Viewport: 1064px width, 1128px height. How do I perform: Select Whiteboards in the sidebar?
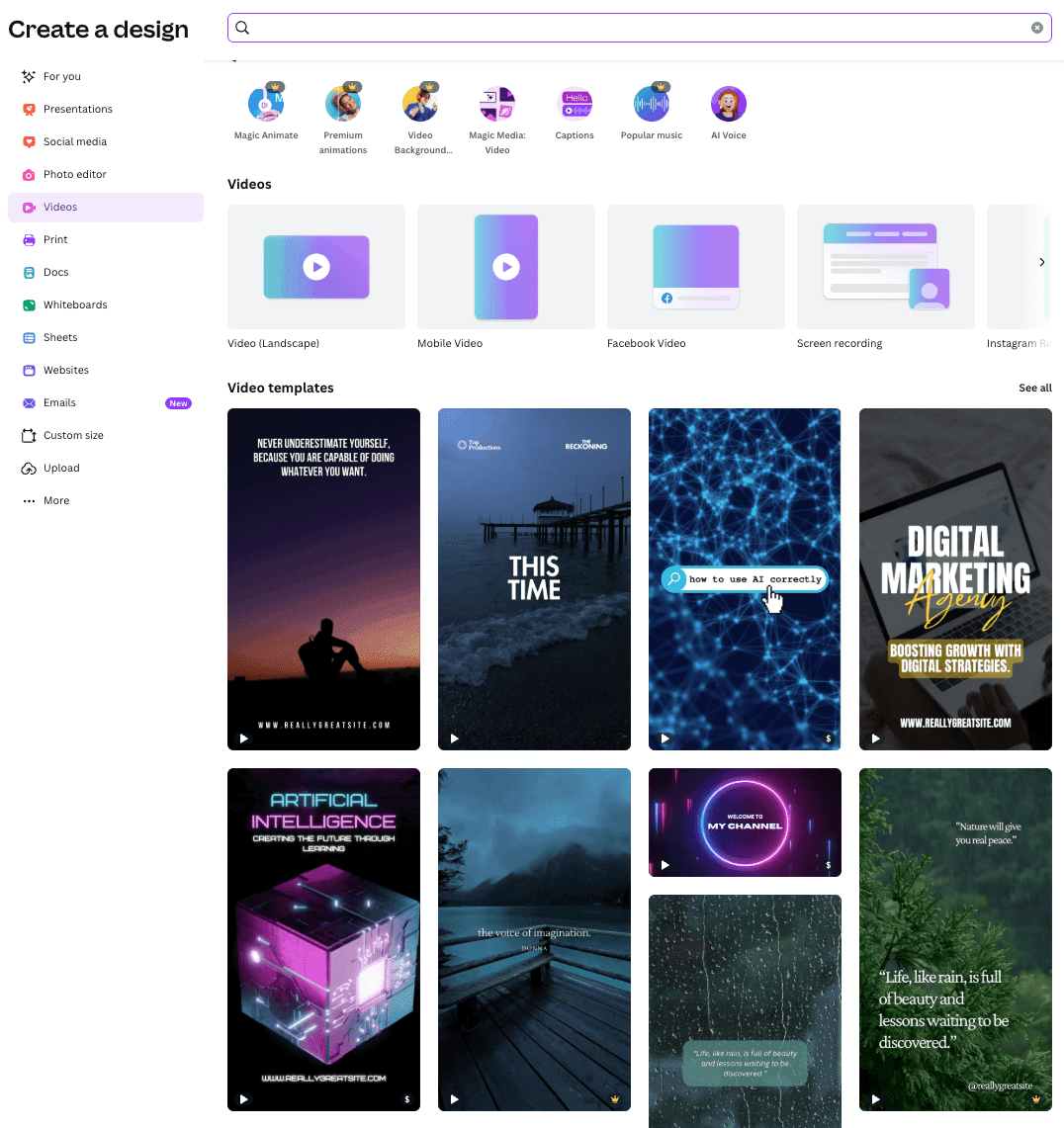76,304
